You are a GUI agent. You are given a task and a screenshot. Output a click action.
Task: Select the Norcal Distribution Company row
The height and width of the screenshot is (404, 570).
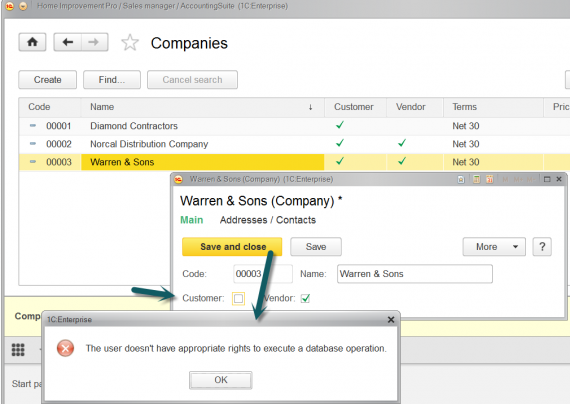pyautogui.click(x=294, y=144)
